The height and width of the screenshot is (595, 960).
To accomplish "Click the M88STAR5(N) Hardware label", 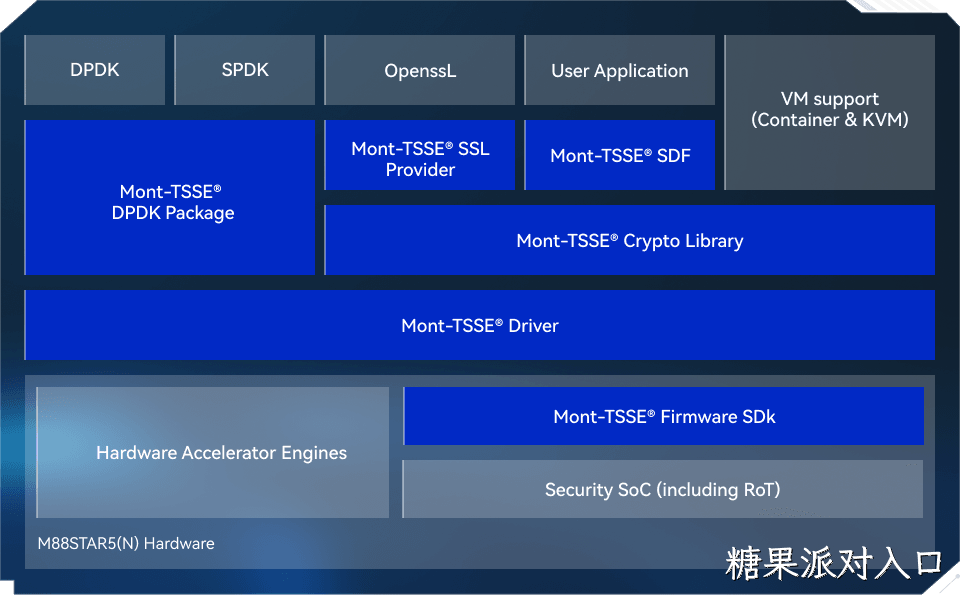I will tap(126, 544).
